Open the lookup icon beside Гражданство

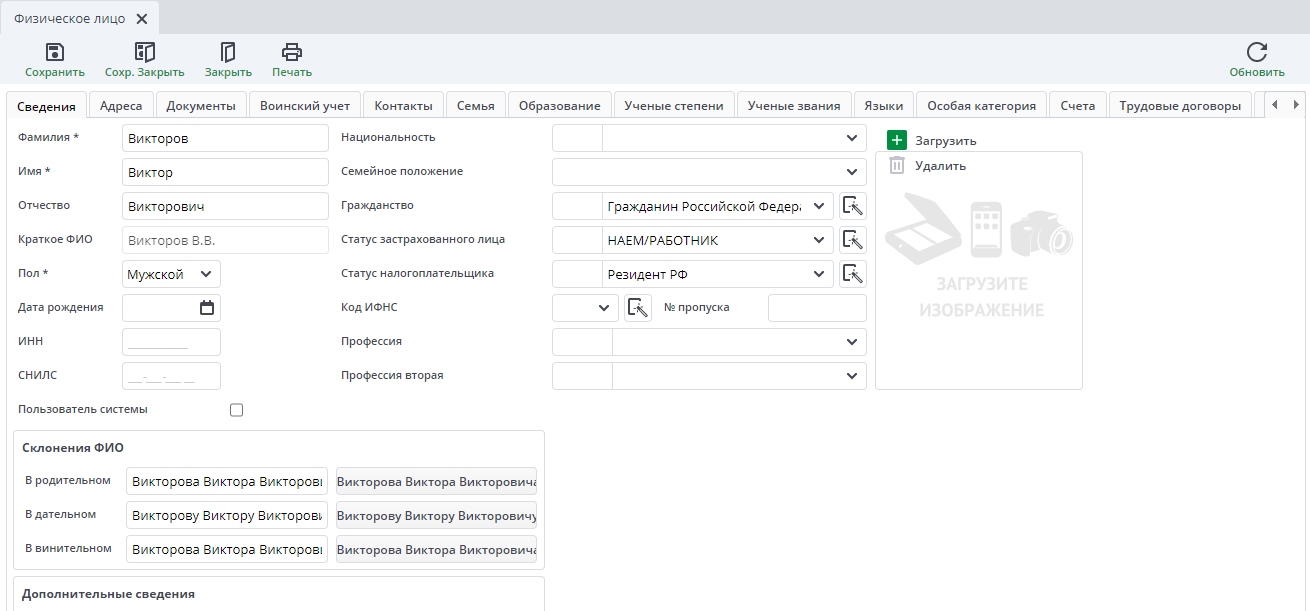click(x=852, y=207)
